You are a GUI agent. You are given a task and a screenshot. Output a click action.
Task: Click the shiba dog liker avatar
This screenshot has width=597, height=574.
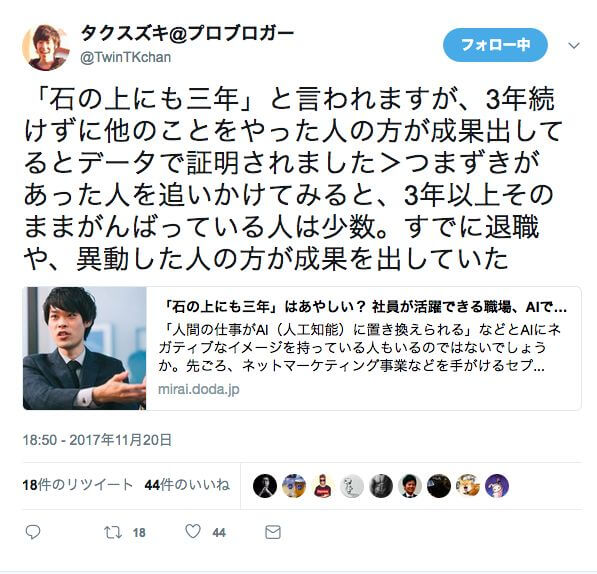click(468, 486)
